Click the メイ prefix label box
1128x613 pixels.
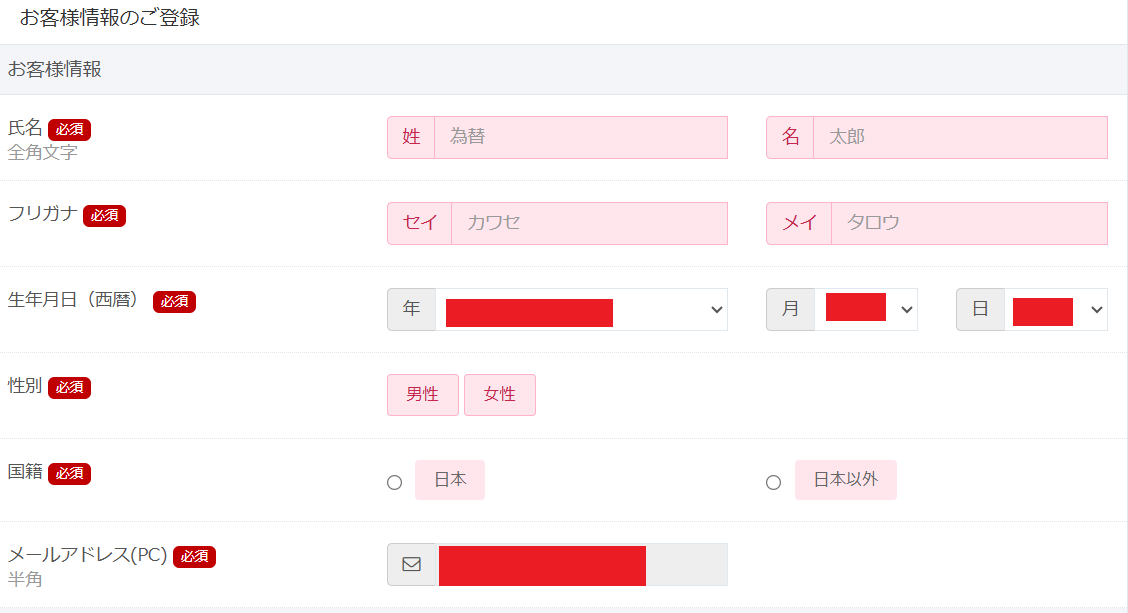point(799,223)
